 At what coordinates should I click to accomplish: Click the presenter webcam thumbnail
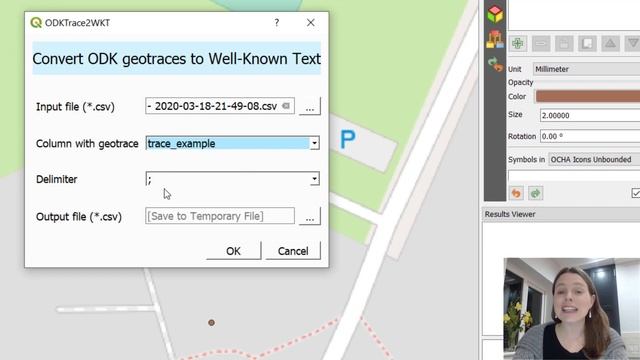[x=572, y=309]
